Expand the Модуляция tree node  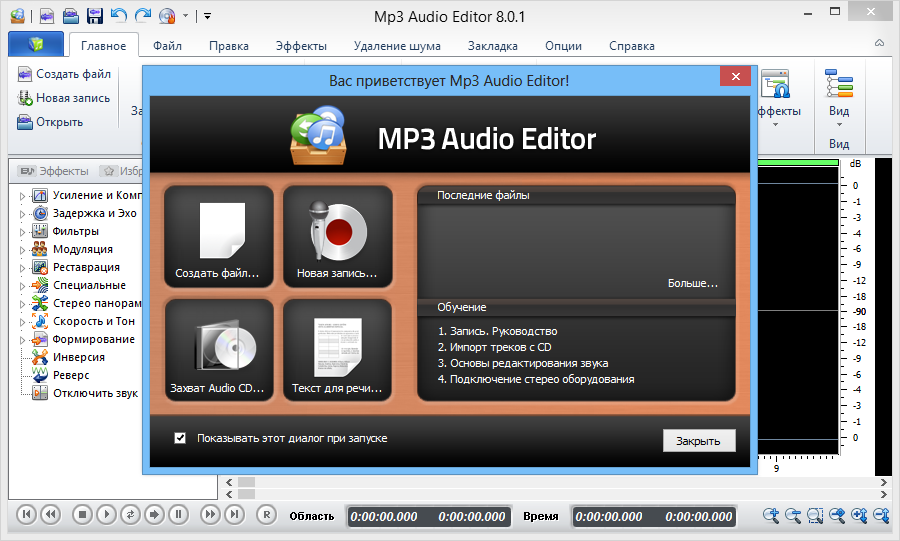(x=22, y=250)
